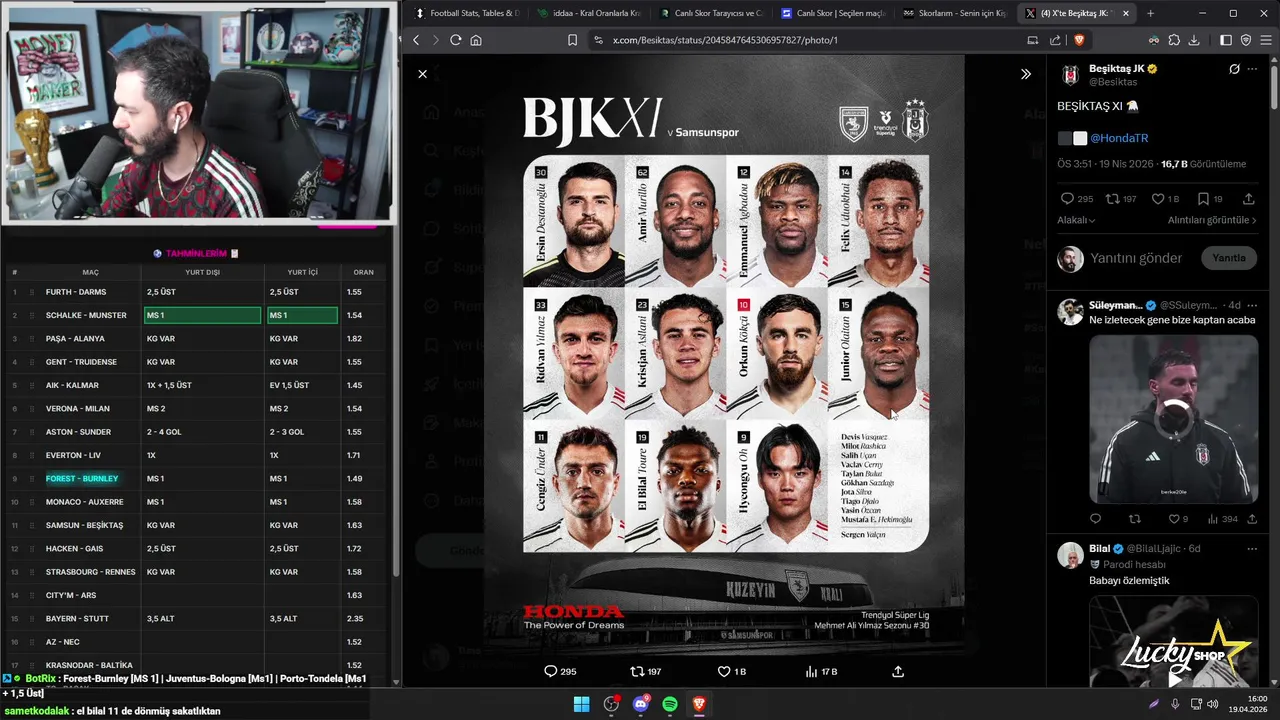Viewport: 1280px width, 720px height.
Task: Click the share icon in the side panel
Action: click(x=1248, y=199)
